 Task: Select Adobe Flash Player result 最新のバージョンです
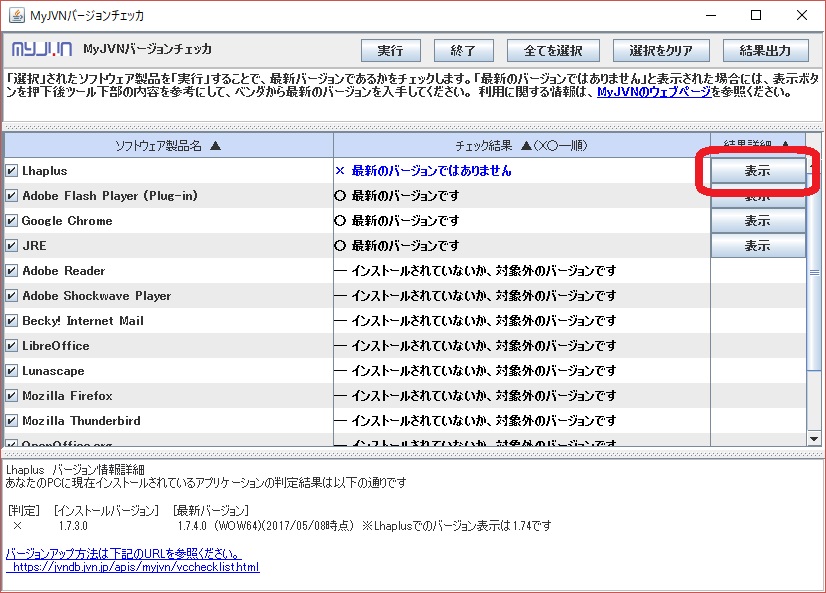tap(405, 196)
